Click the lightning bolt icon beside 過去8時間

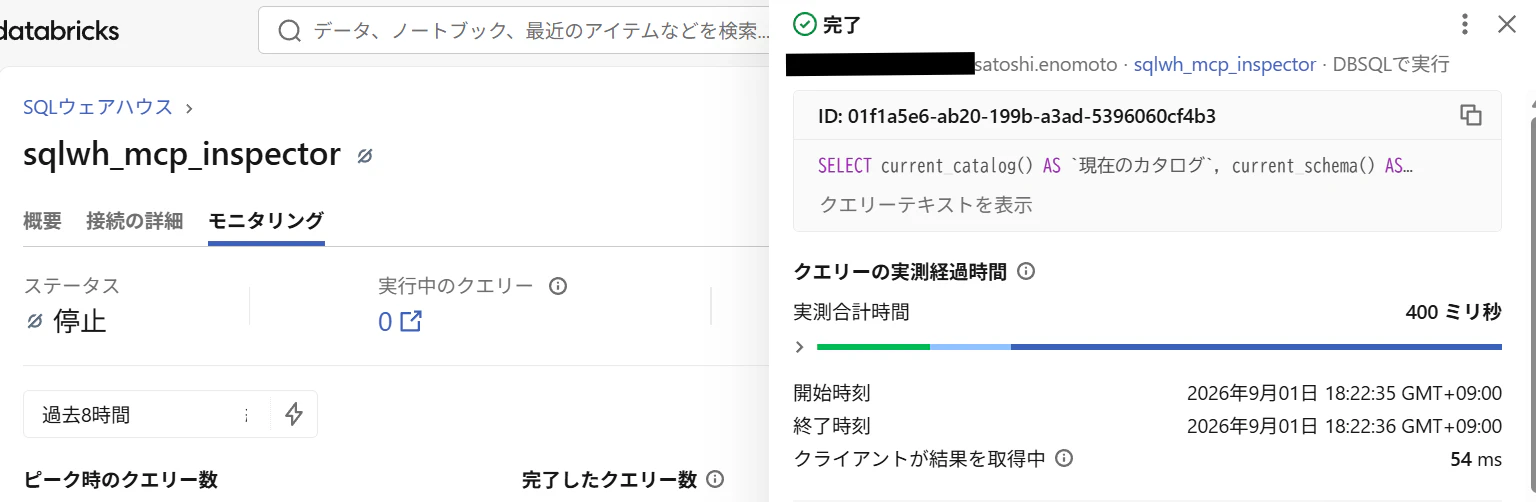pos(294,414)
